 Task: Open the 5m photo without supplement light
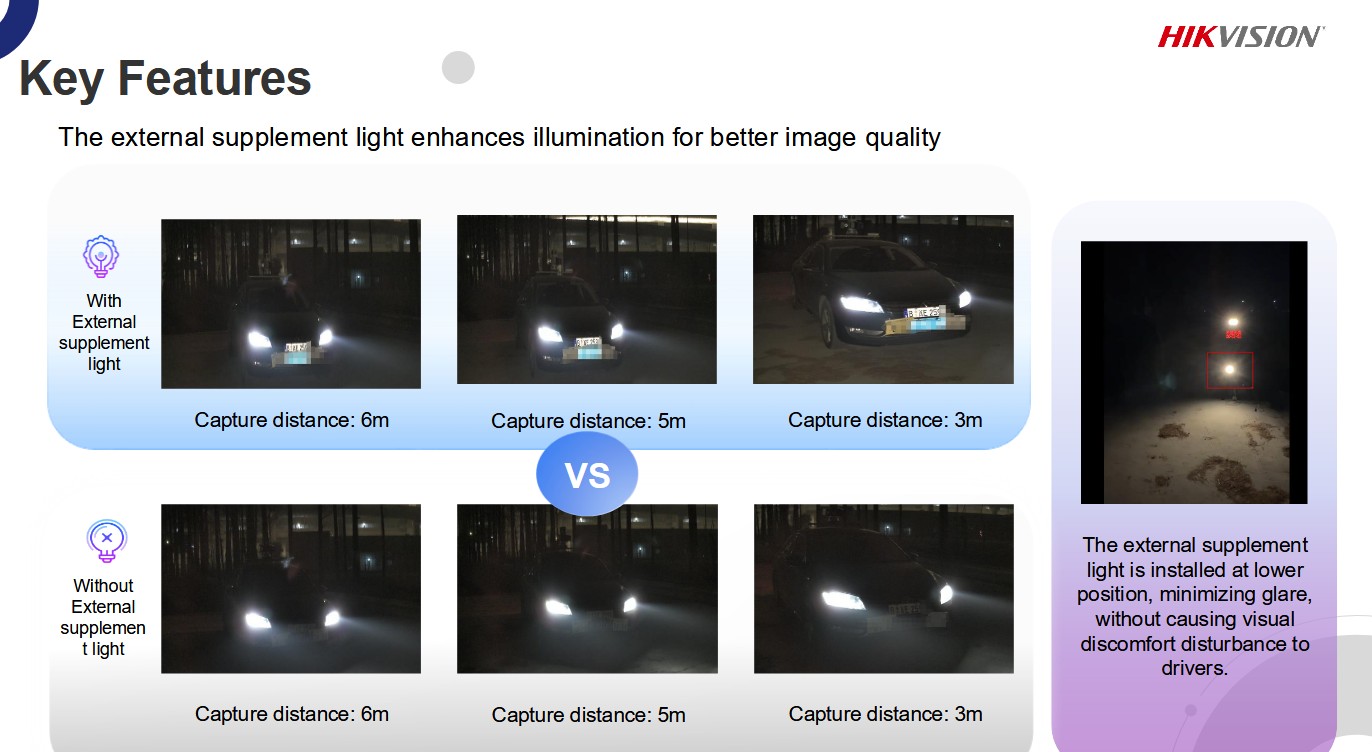pyautogui.click(x=587, y=588)
